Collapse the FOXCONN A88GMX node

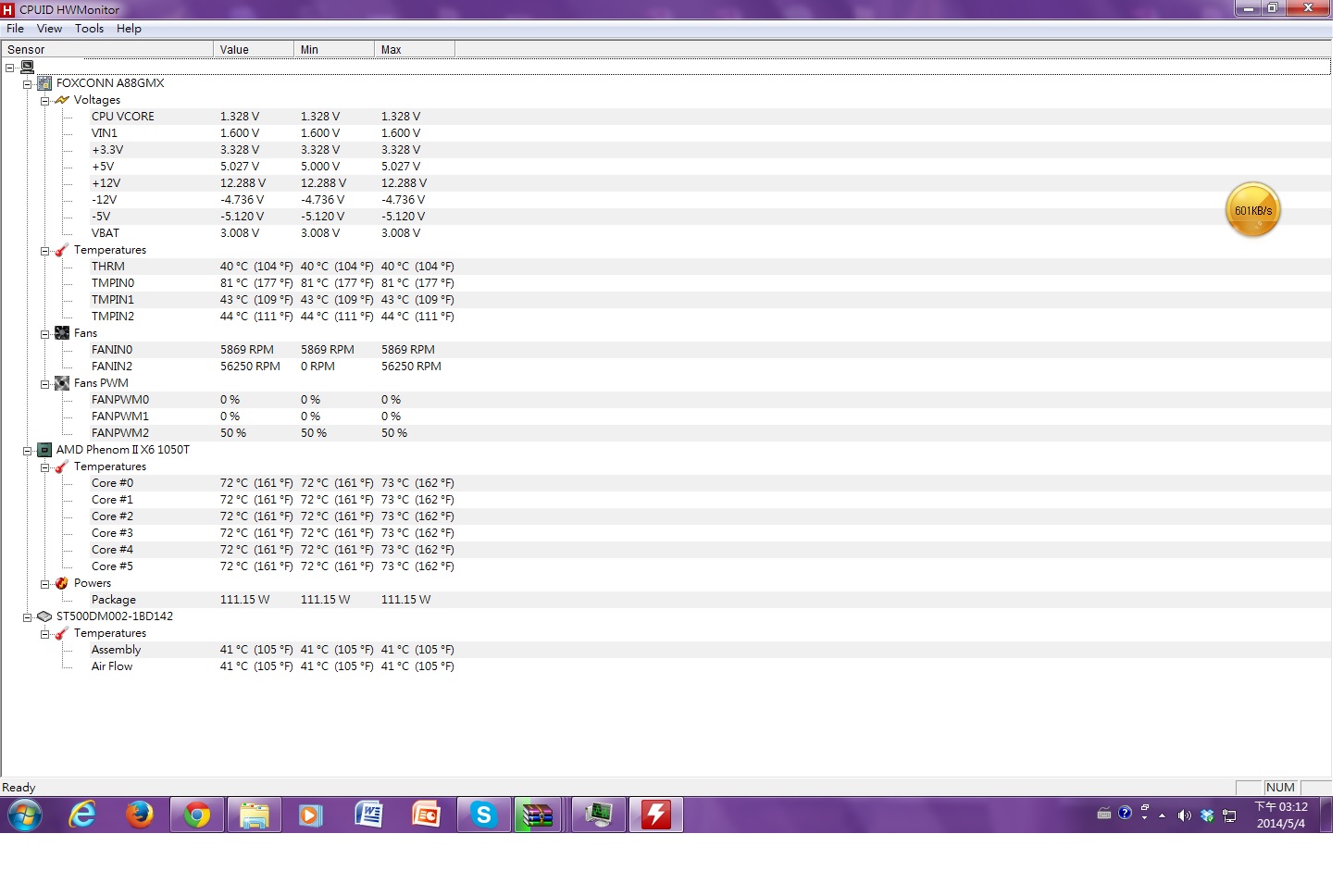[x=27, y=84]
